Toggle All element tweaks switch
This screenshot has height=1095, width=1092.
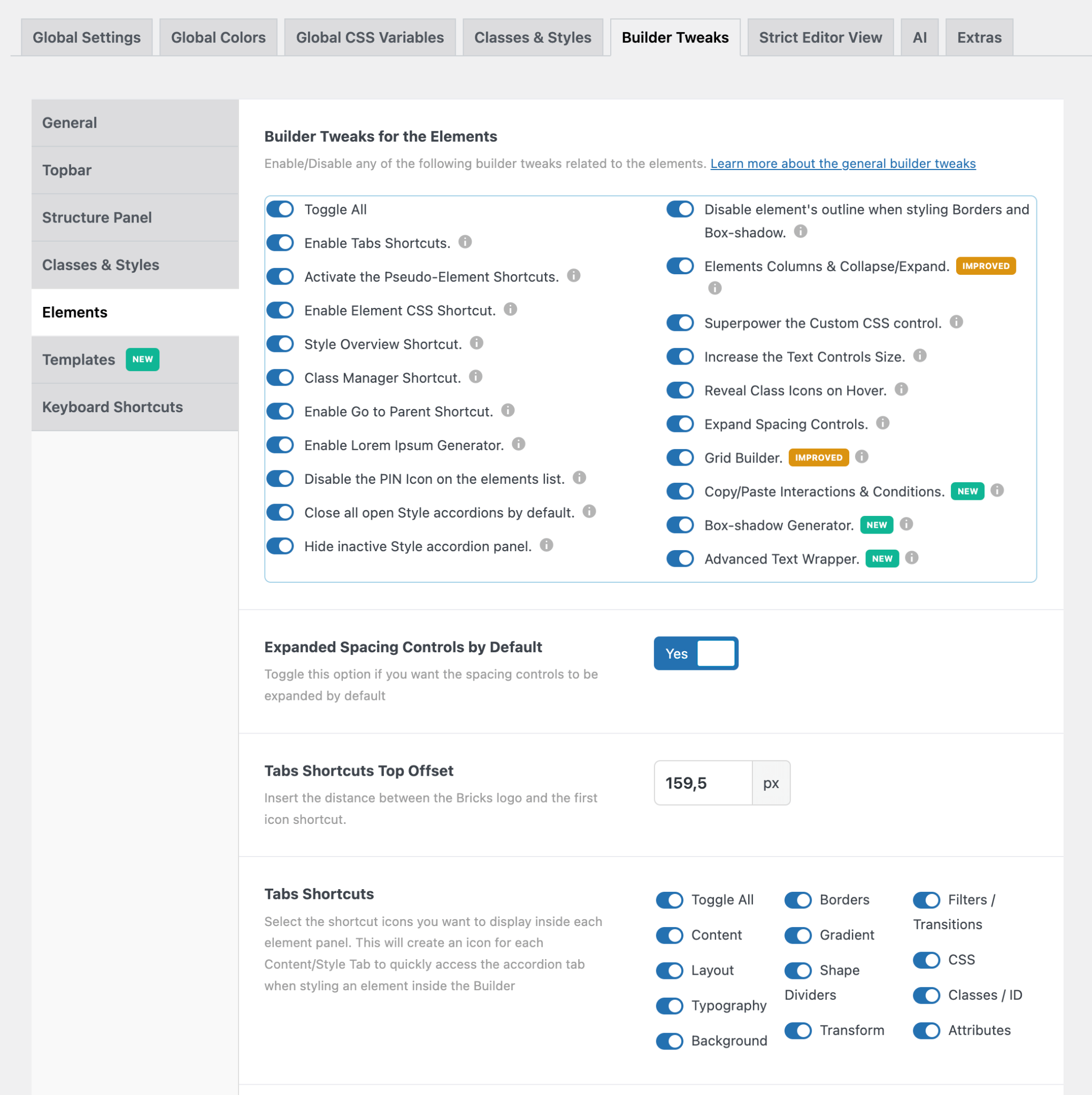point(280,209)
